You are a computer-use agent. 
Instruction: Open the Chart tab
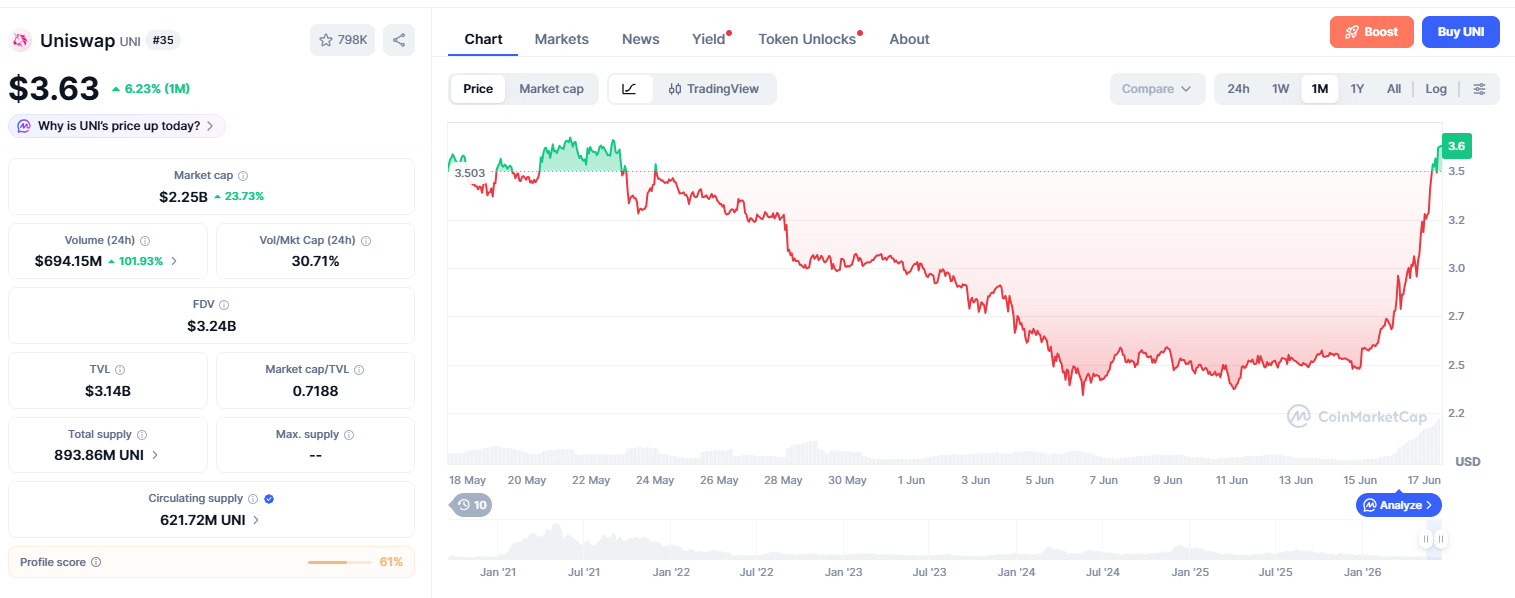[483, 39]
